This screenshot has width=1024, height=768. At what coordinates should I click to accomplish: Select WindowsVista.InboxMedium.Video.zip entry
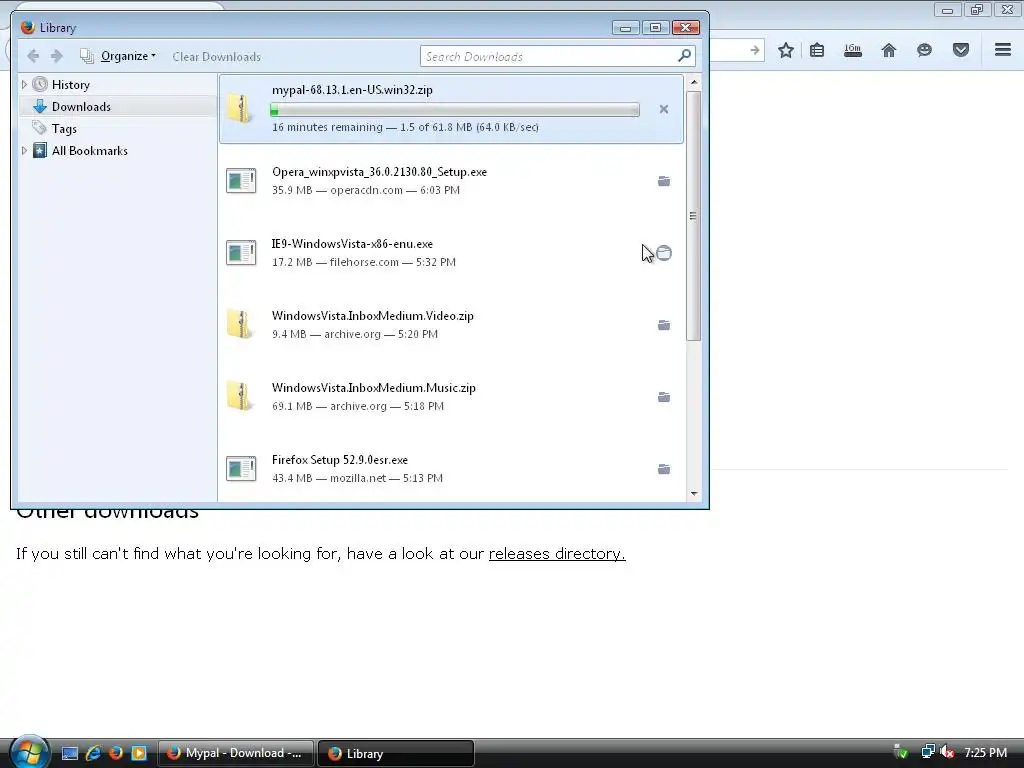coord(451,325)
